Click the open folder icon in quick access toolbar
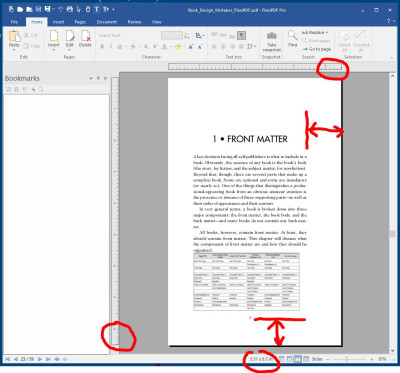400x373 pixels. click(20, 9)
